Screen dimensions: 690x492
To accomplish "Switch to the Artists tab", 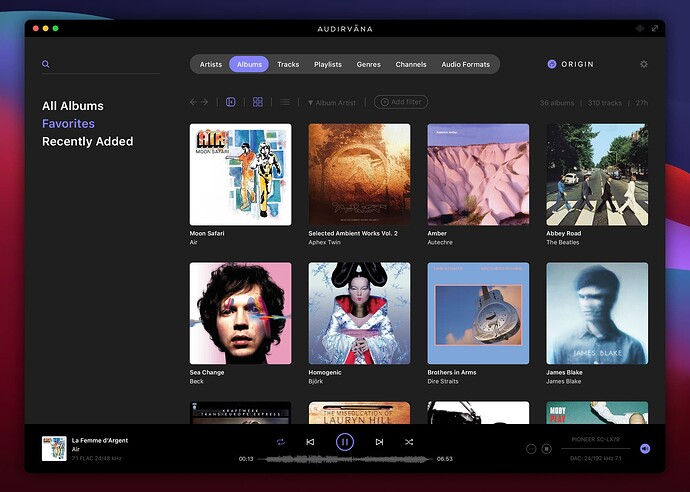I will coord(211,64).
